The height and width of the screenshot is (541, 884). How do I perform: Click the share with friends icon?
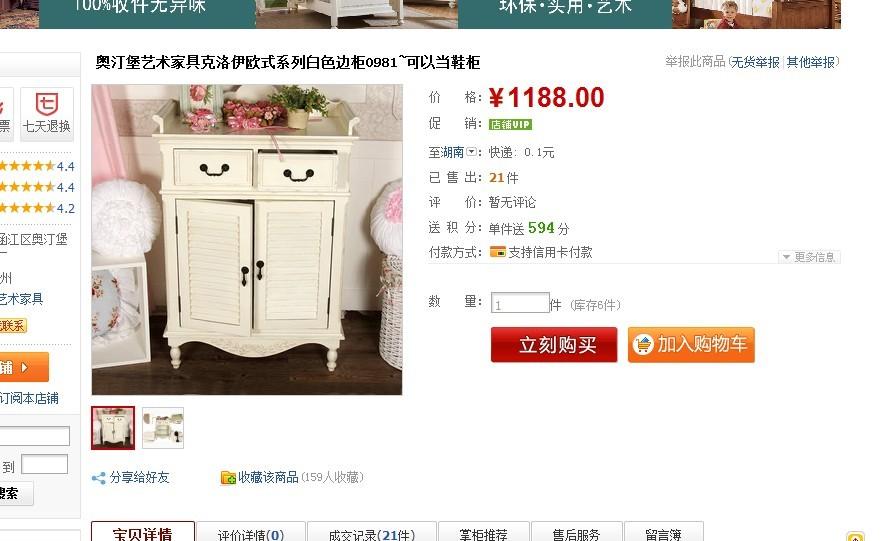pyautogui.click(x=99, y=478)
